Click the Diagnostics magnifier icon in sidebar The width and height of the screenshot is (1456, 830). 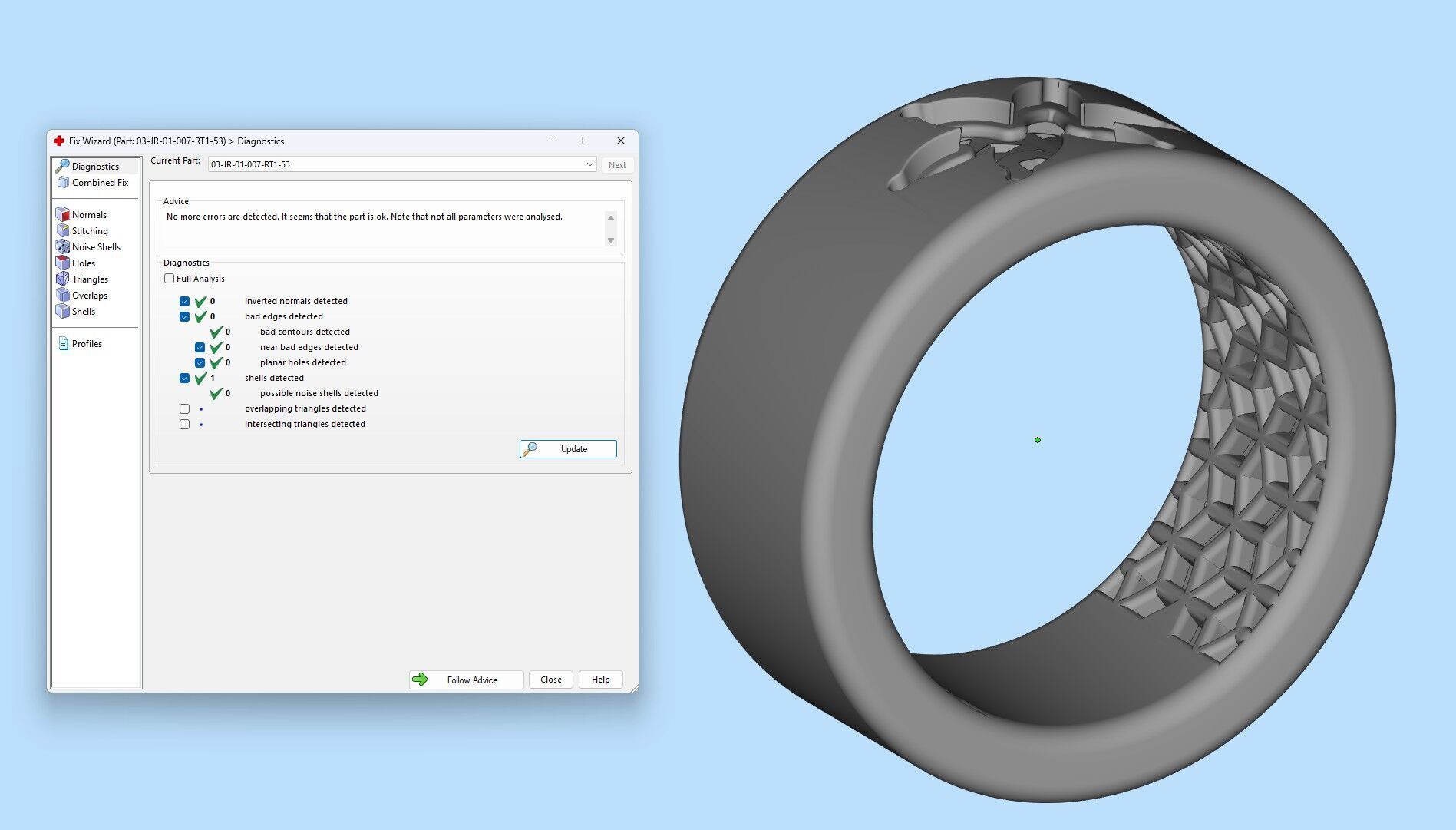(63, 166)
